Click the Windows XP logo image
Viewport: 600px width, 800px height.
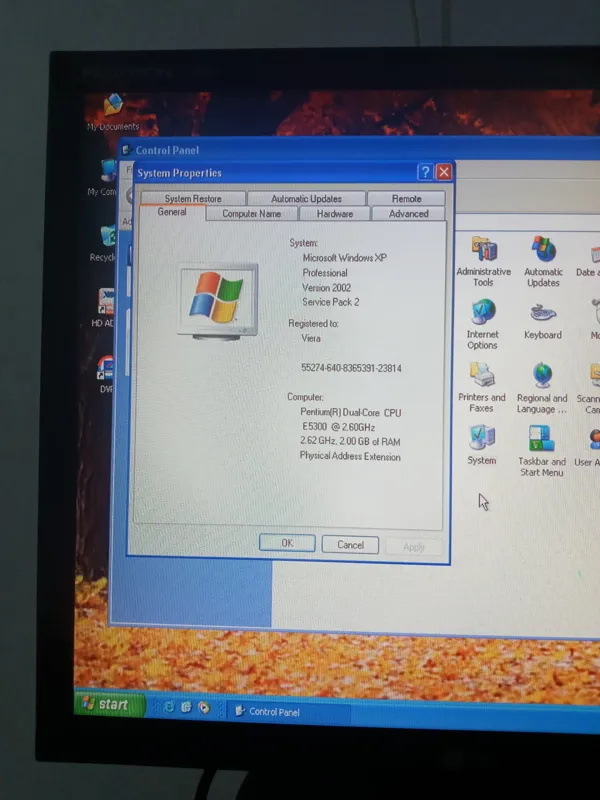coord(218,301)
